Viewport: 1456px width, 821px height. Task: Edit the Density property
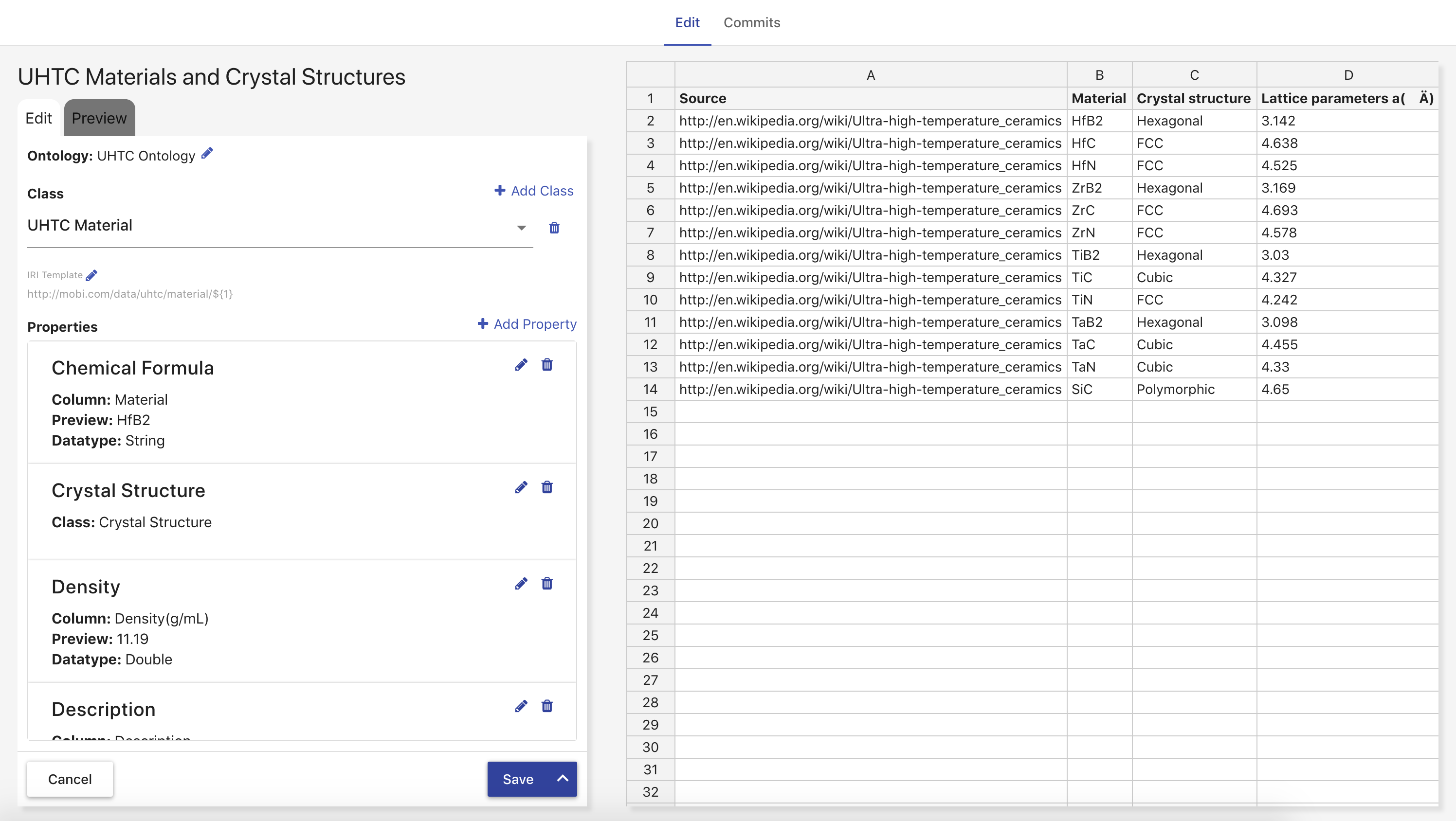point(521,584)
